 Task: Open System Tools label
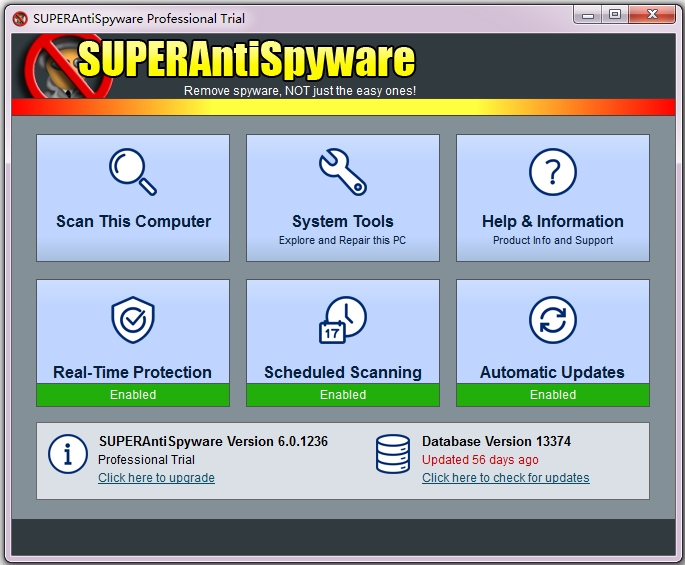point(343,222)
